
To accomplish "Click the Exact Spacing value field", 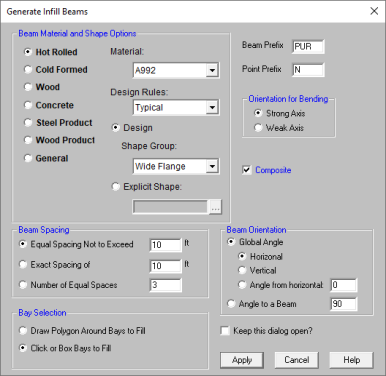I will click(x=166, y=266).
